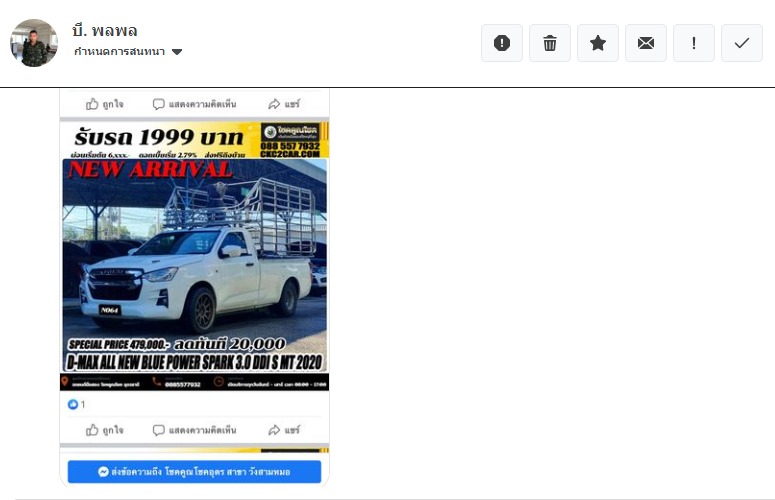
Task: Flag conversation as priority with exclamation mark
Action: click(x=693, y=43)
